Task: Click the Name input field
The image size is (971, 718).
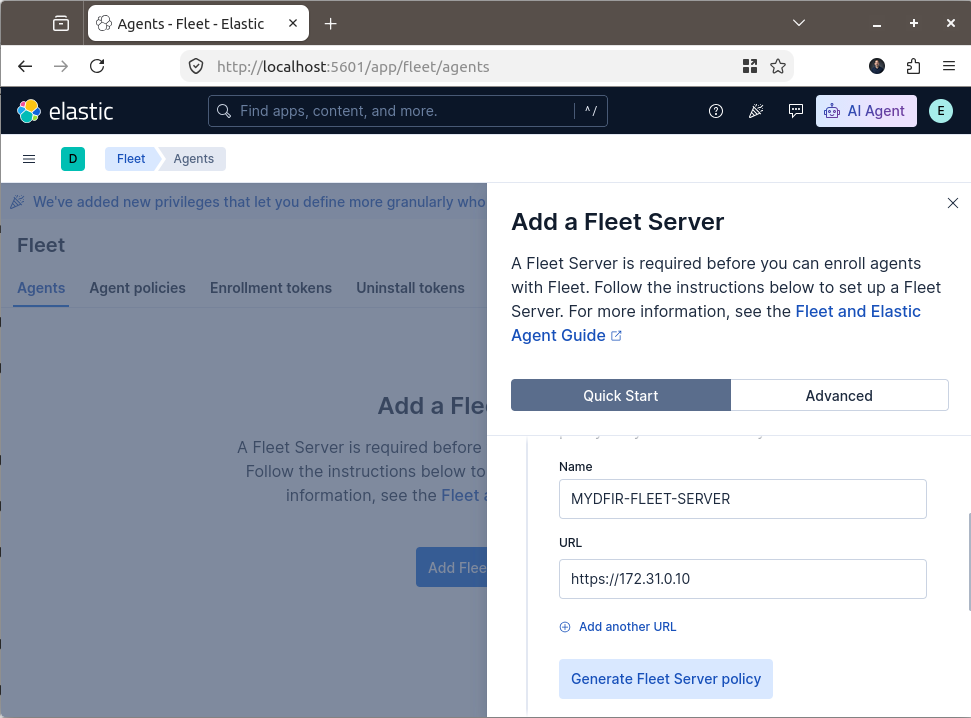Action: point(742,499)
